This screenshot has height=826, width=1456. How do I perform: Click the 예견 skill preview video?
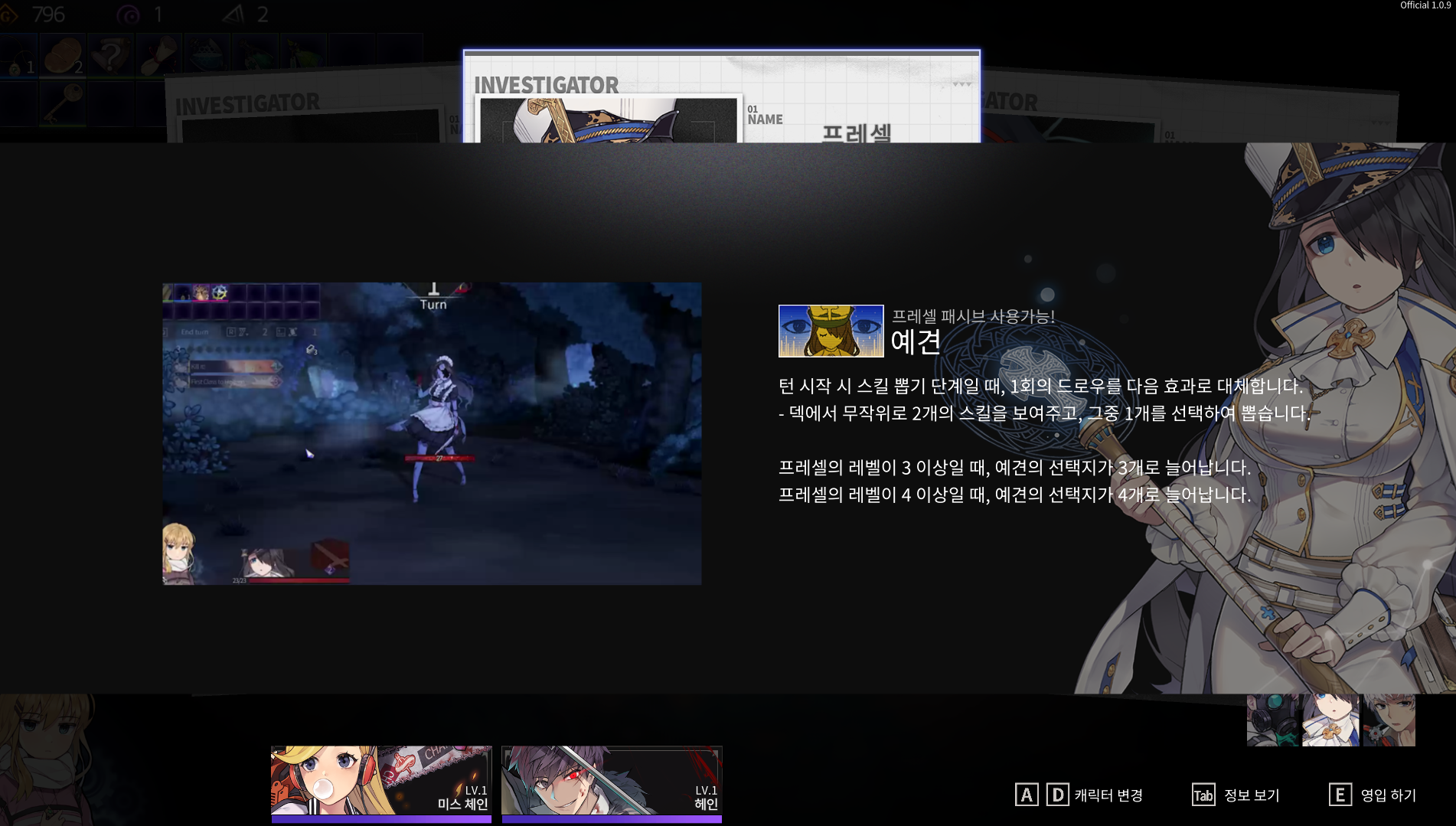click(432, 433)
